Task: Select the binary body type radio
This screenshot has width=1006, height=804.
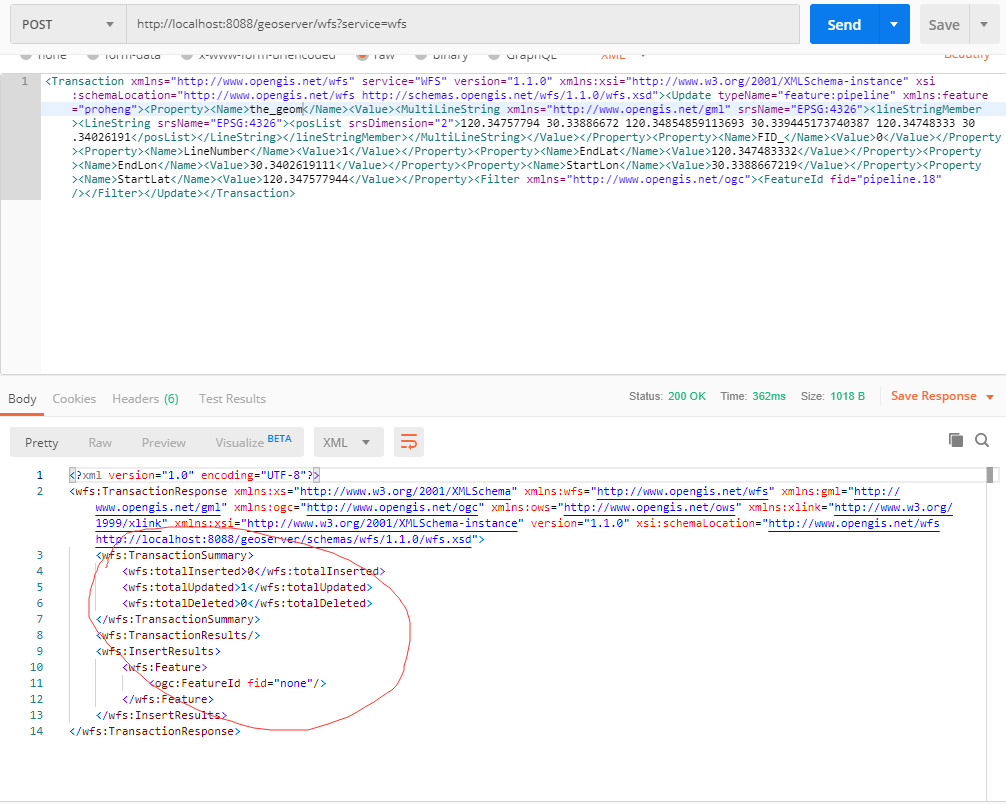Action: 421,56
